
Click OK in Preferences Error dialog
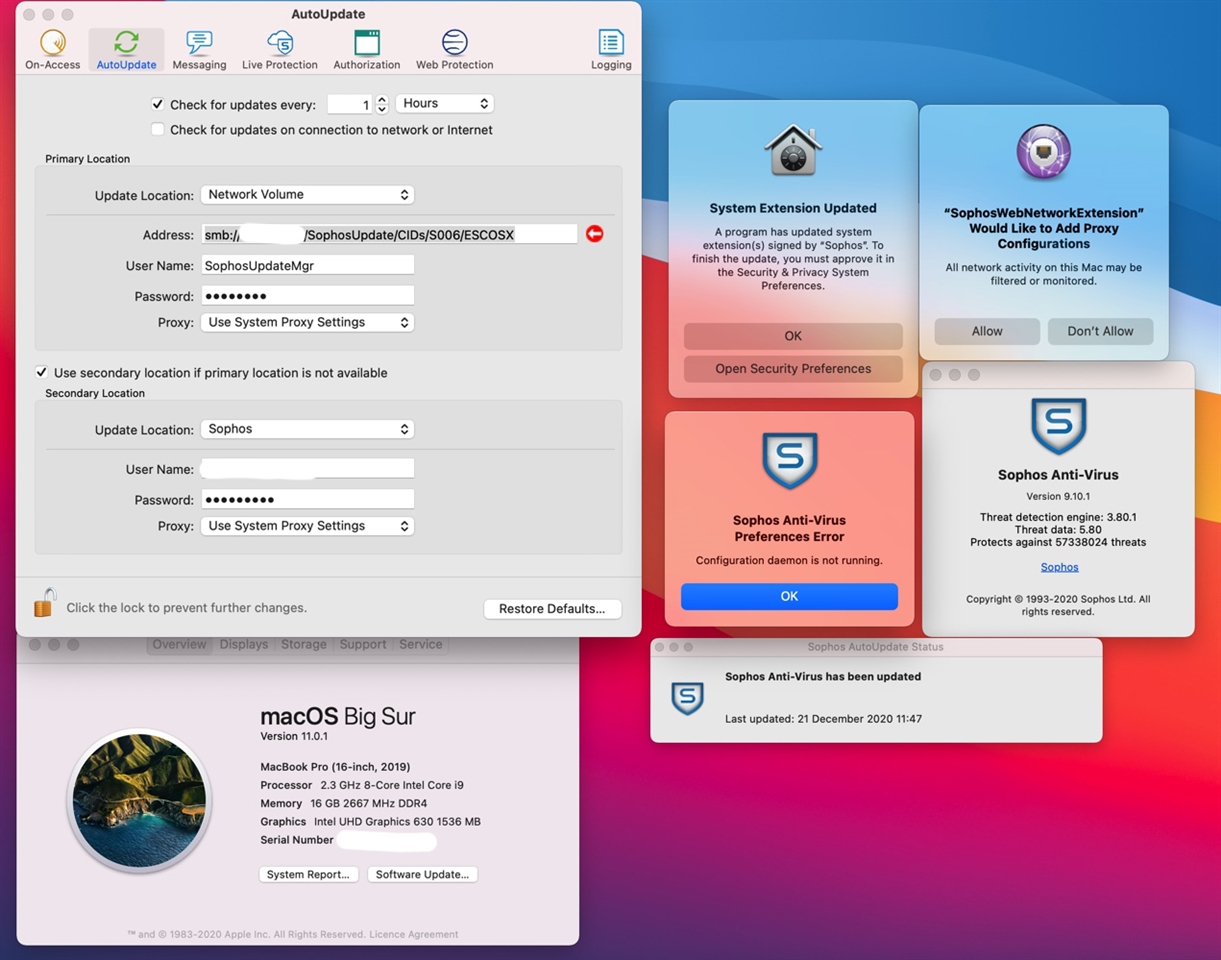pyautogui.click(x=789, y=596)
